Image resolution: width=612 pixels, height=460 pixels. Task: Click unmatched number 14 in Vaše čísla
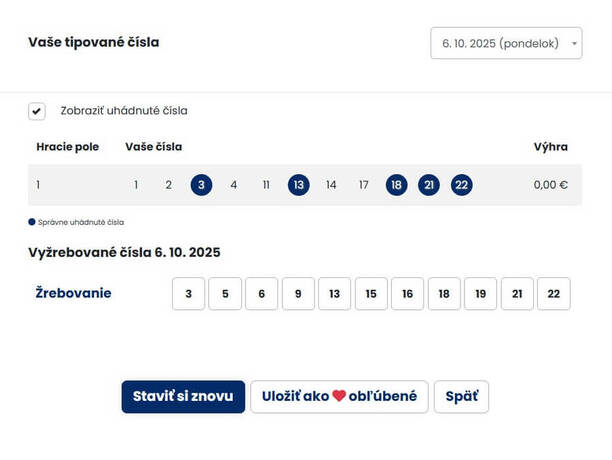point(331,185)
